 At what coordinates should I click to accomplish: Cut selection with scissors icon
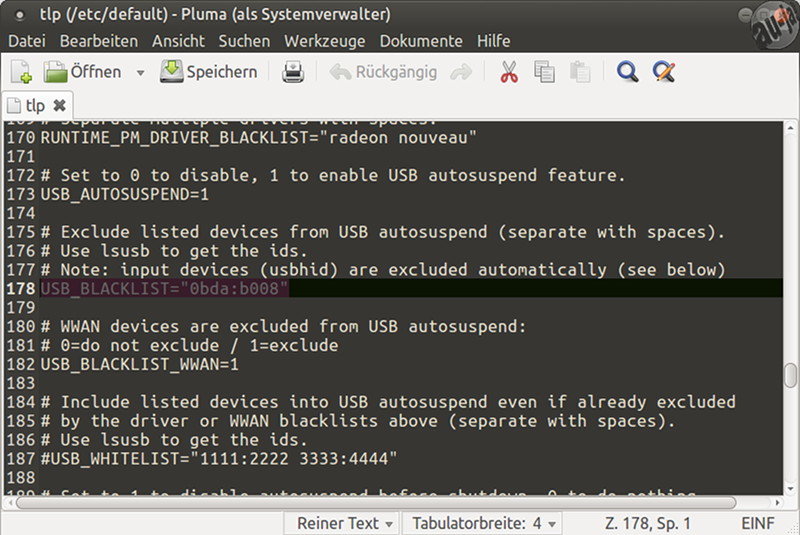pyautogui.click(x=508, y=72)
